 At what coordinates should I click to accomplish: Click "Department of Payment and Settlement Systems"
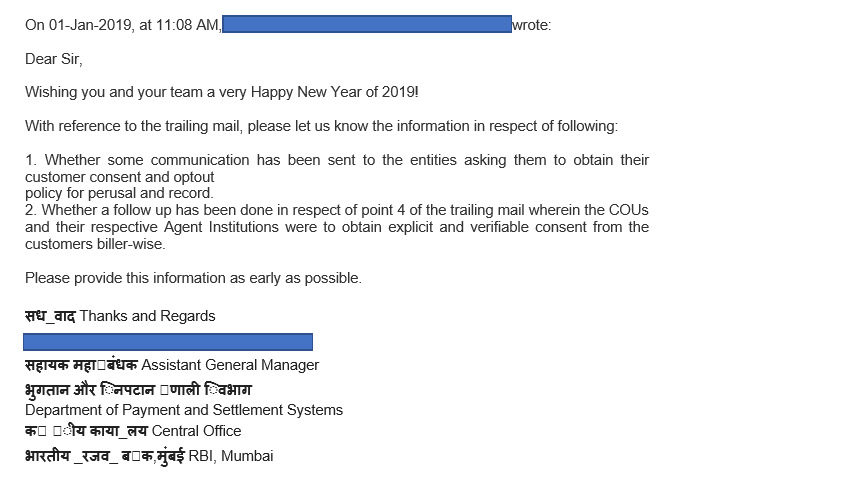point(184,410)
